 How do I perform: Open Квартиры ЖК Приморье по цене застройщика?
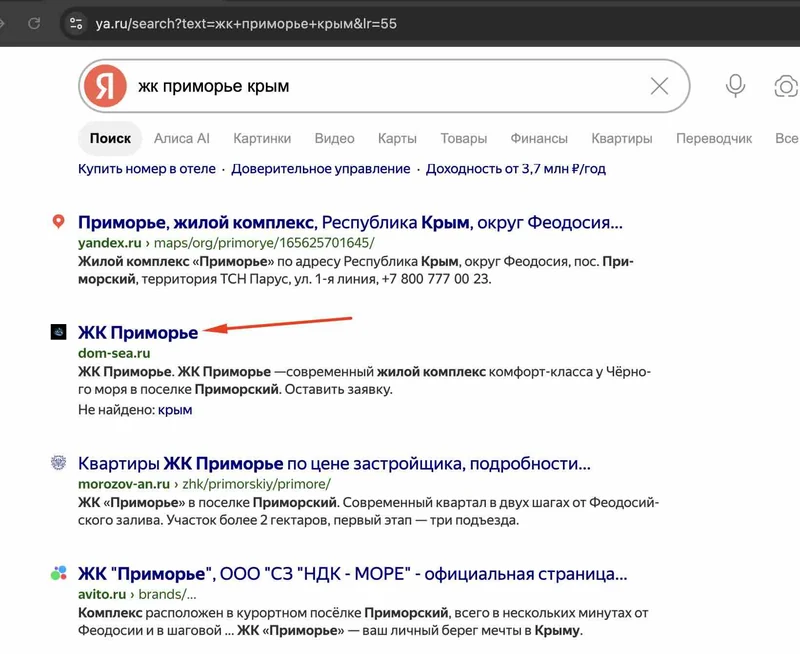click(334, 464)
